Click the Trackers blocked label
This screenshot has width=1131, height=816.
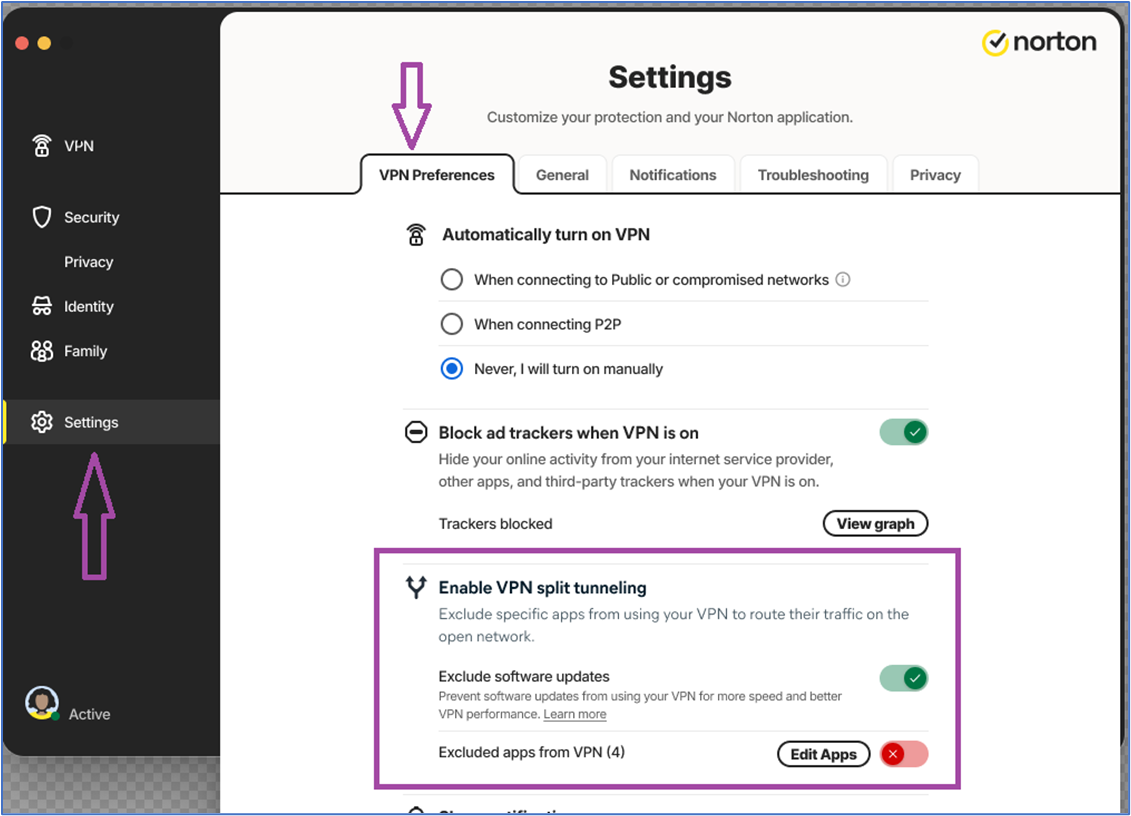(496, 524)
